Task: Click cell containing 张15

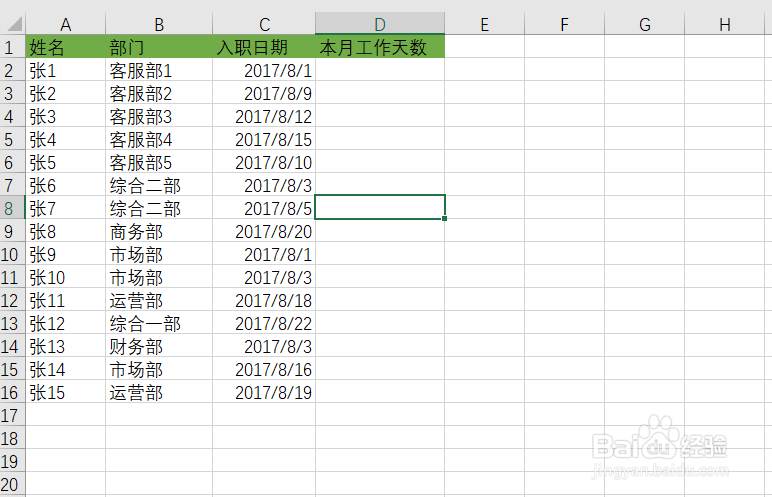Action: 65,392
